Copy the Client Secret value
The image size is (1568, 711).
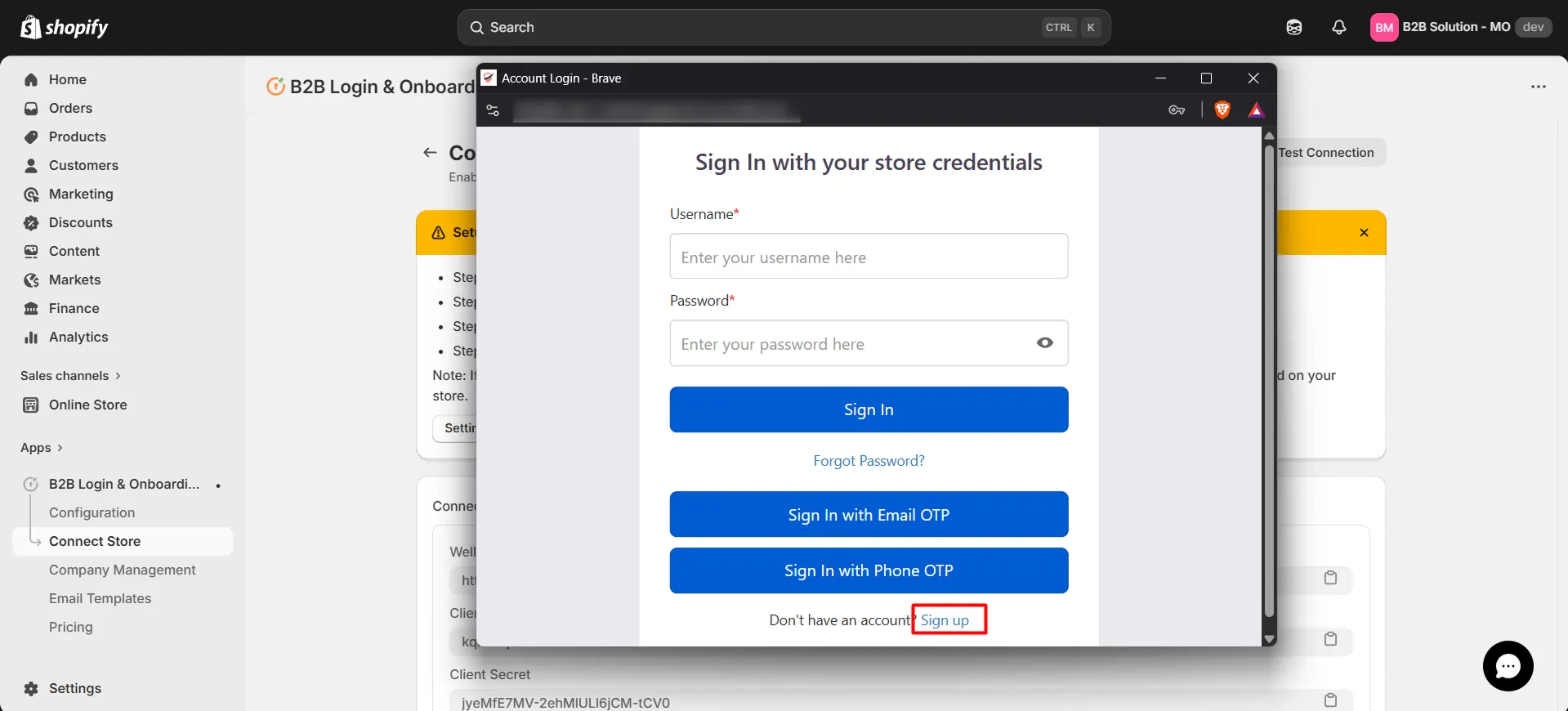coord(1330,700)
